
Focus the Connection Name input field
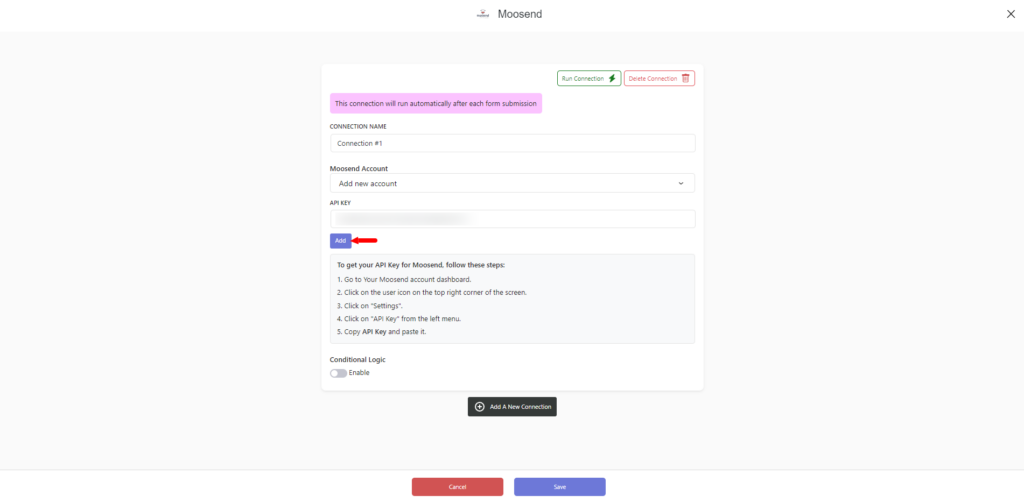[513, 143]
